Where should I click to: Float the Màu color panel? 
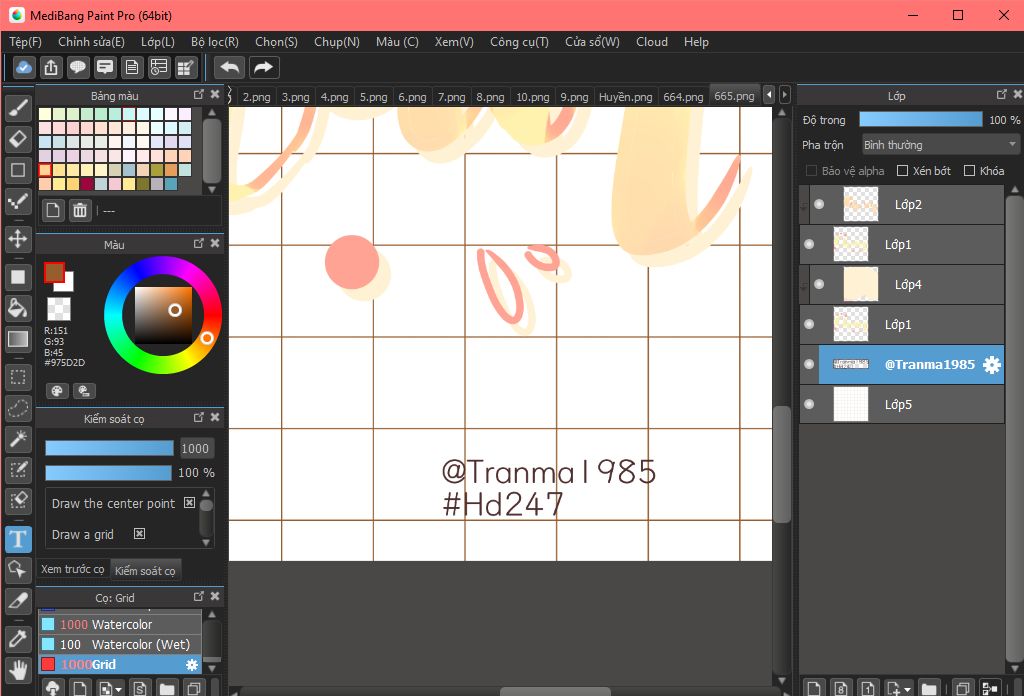pos(199,244)
